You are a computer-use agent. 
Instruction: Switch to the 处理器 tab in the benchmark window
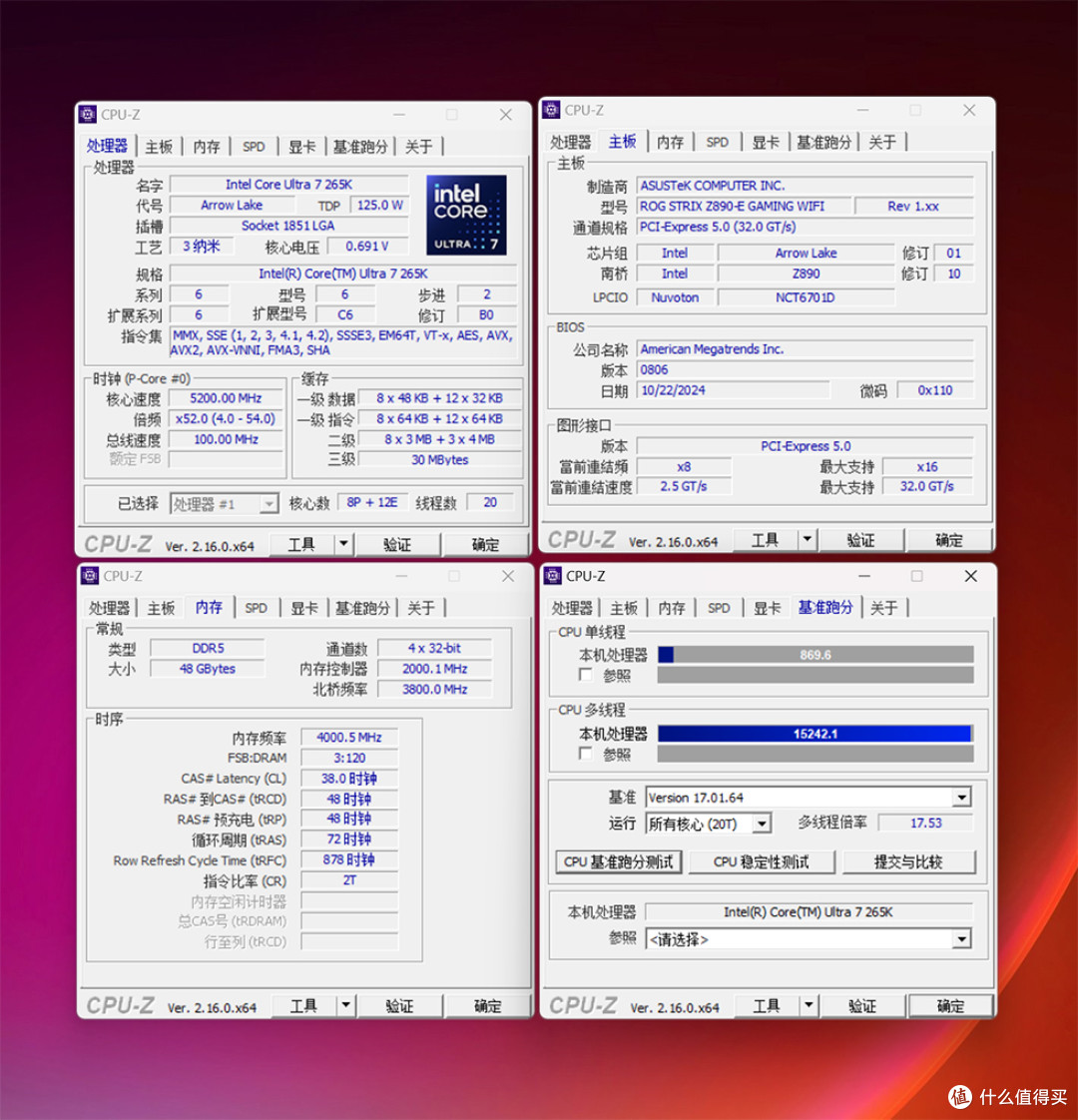[572, 608]
